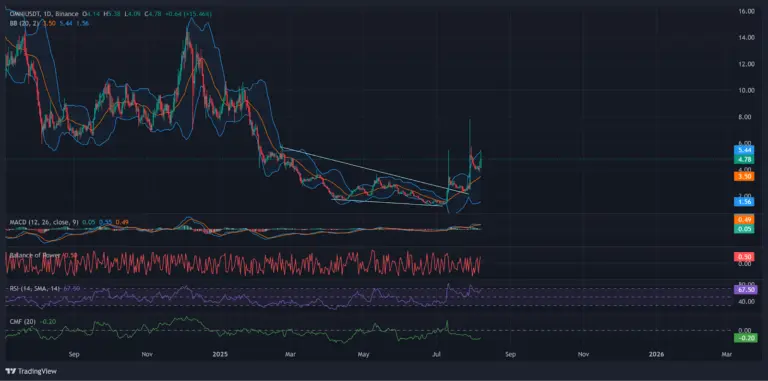The width and height of the screenshot is (768, 381).
Task: Click the Jul label on time axis
Action: 436,353
